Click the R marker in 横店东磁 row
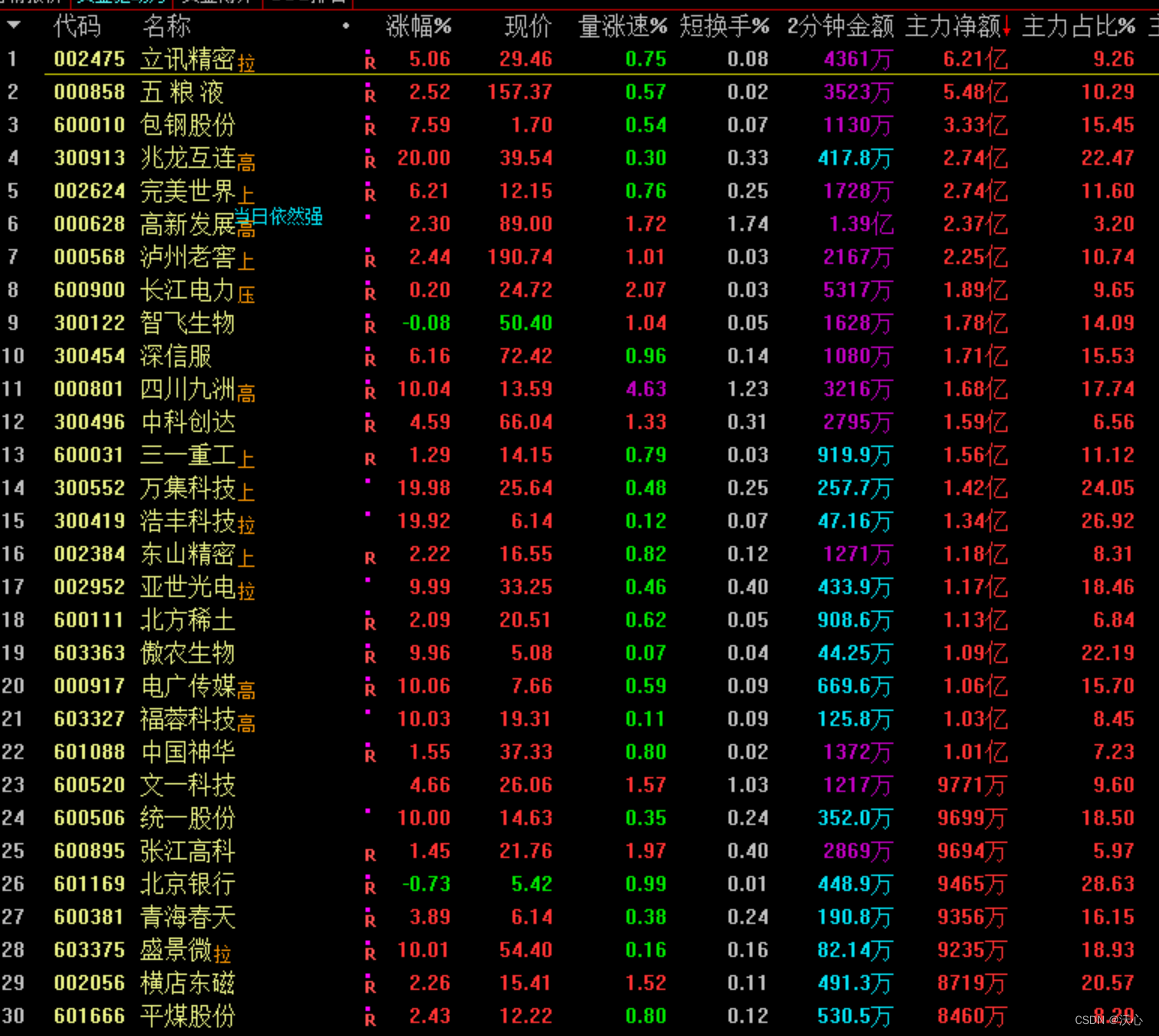 pos(370,986)
